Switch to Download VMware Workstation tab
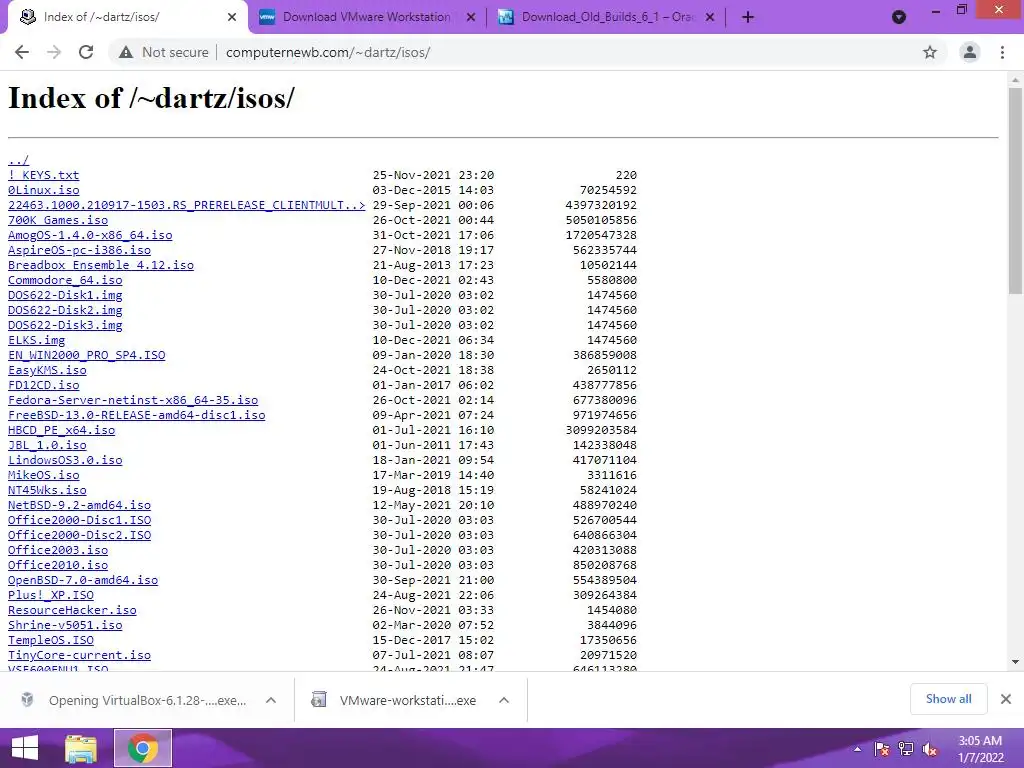Viewport: 1024px width, 768px height. coord(367,17)
